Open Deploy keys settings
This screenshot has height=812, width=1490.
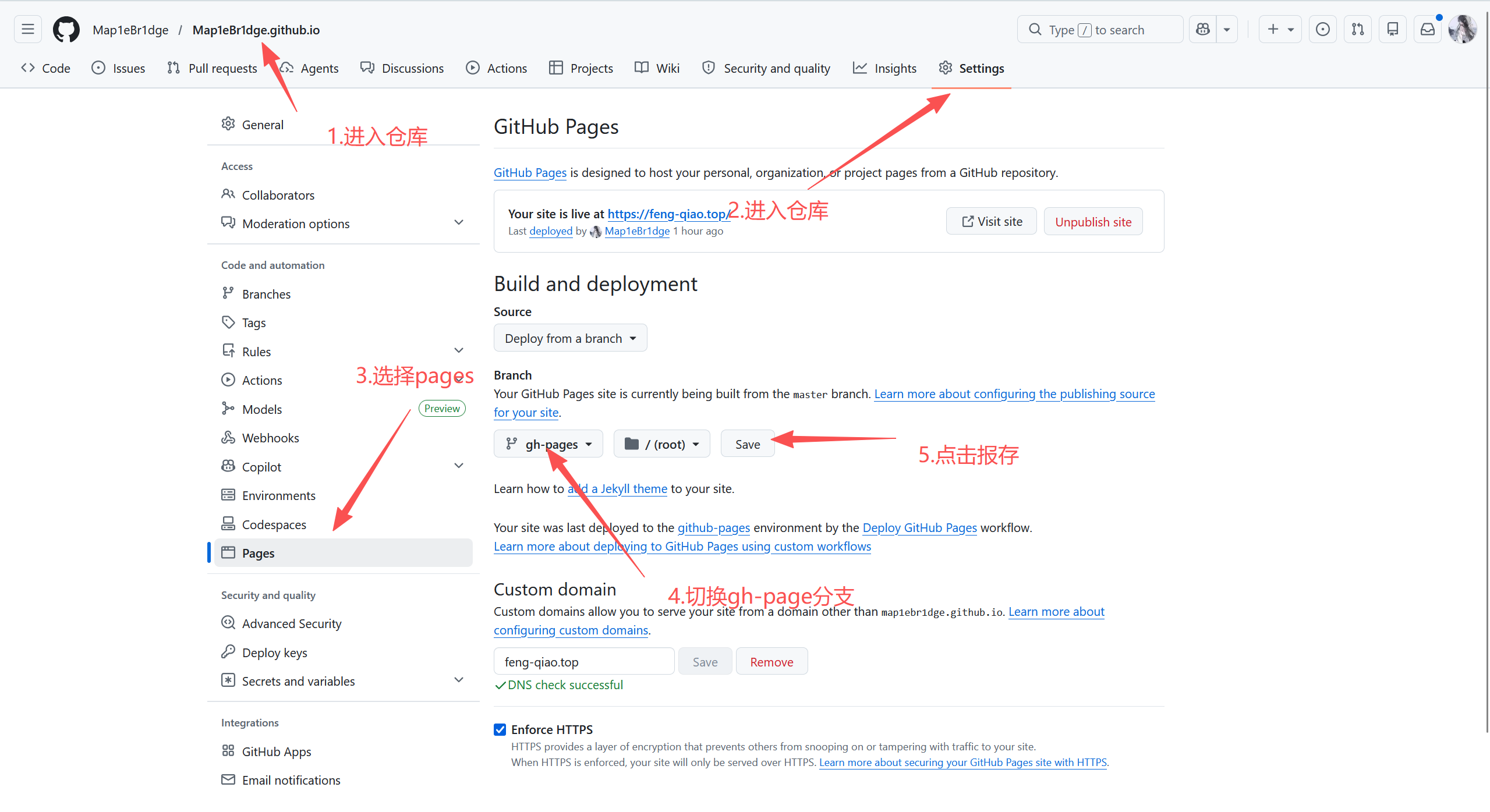click(344, 653)
